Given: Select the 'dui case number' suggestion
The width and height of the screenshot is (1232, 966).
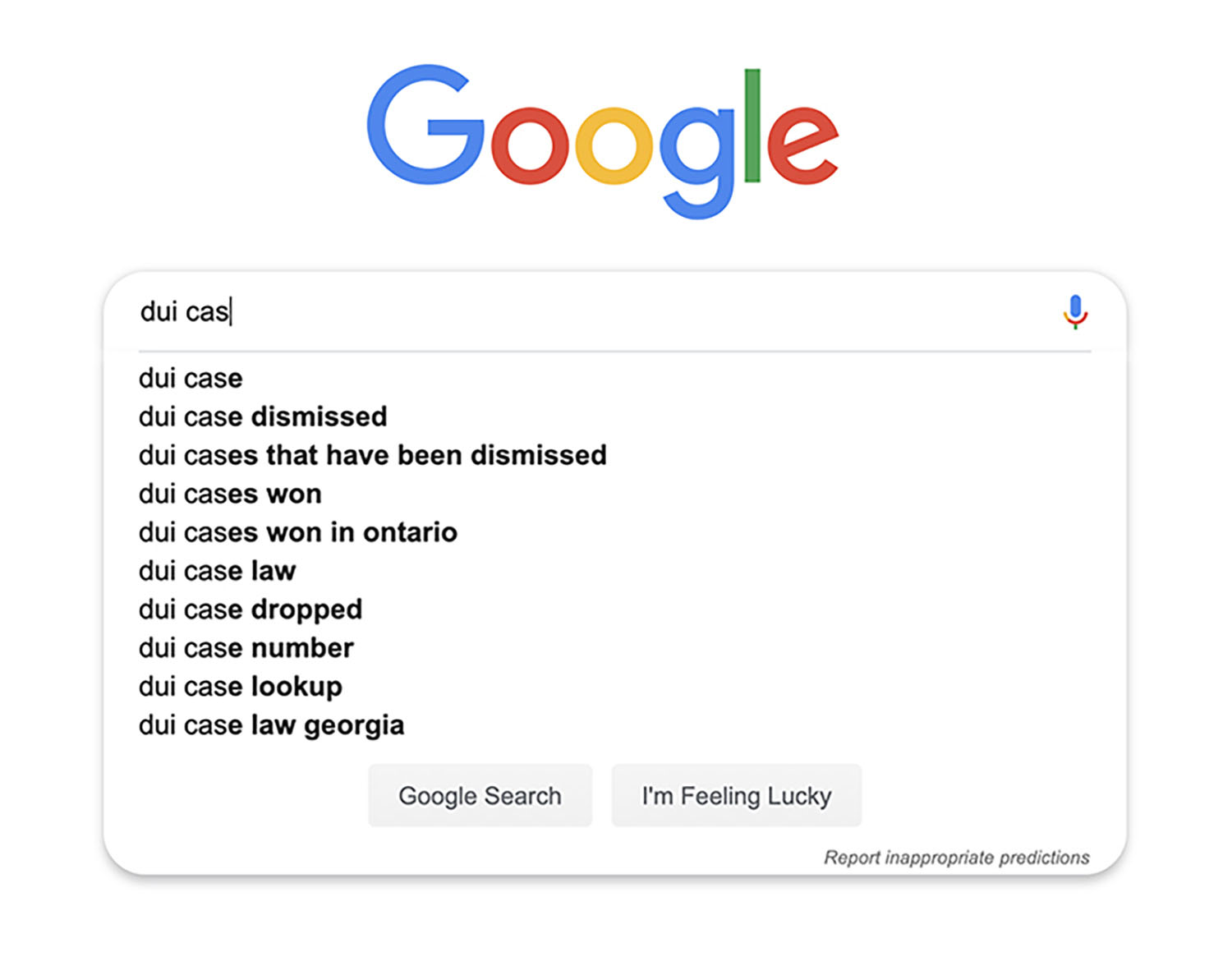Looking at the screenshot, I should (245, 647).
